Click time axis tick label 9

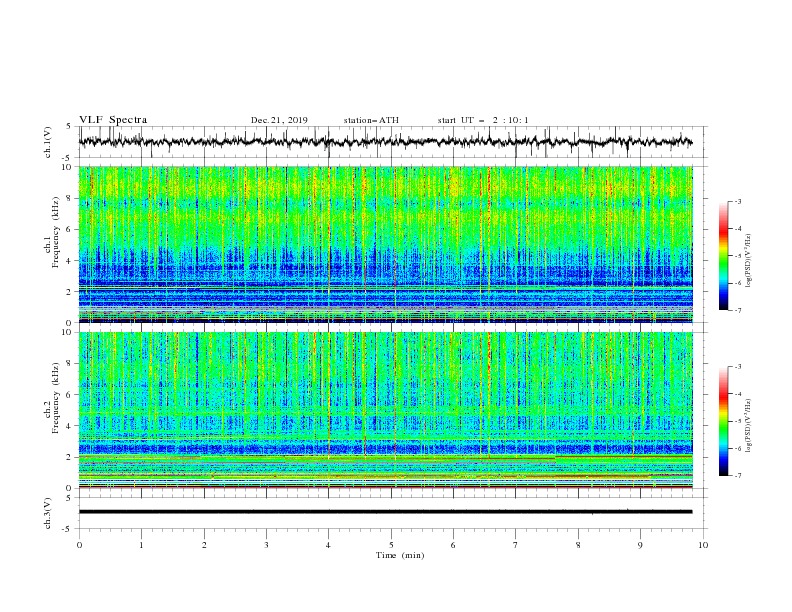[x=640, y=545]
